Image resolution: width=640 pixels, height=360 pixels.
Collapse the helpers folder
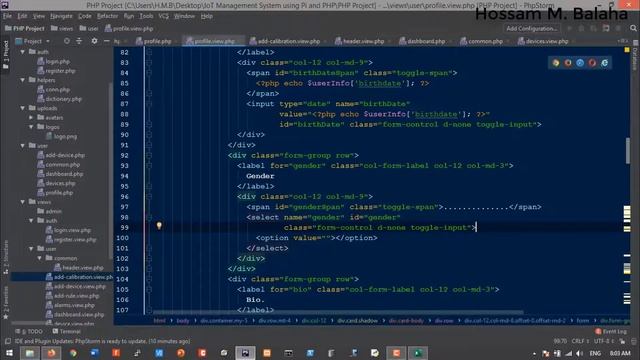click(x=23, y=80)
